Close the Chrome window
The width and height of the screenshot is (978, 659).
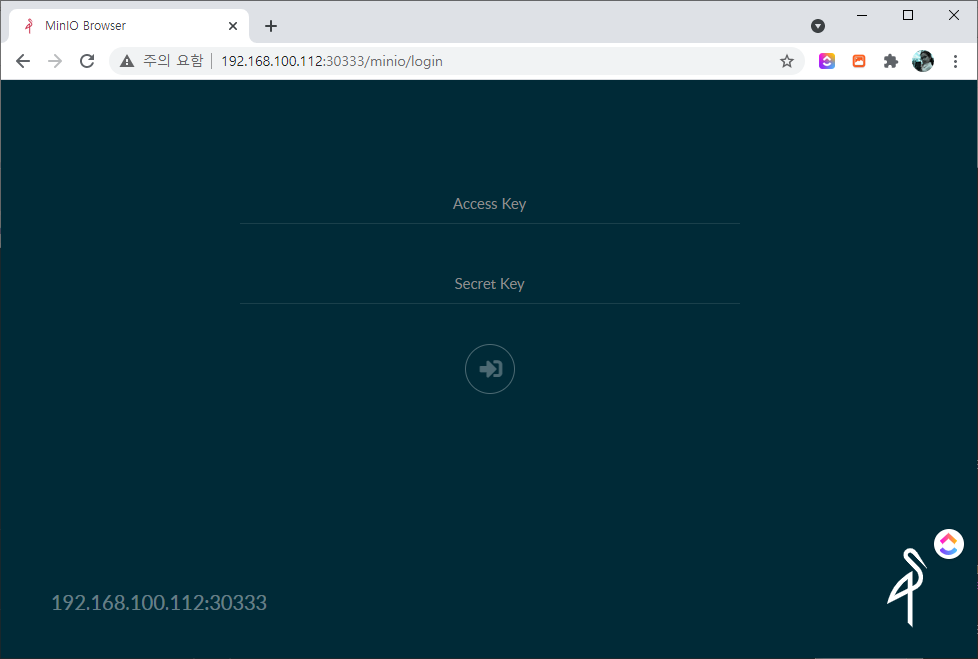tap(954, 15)
